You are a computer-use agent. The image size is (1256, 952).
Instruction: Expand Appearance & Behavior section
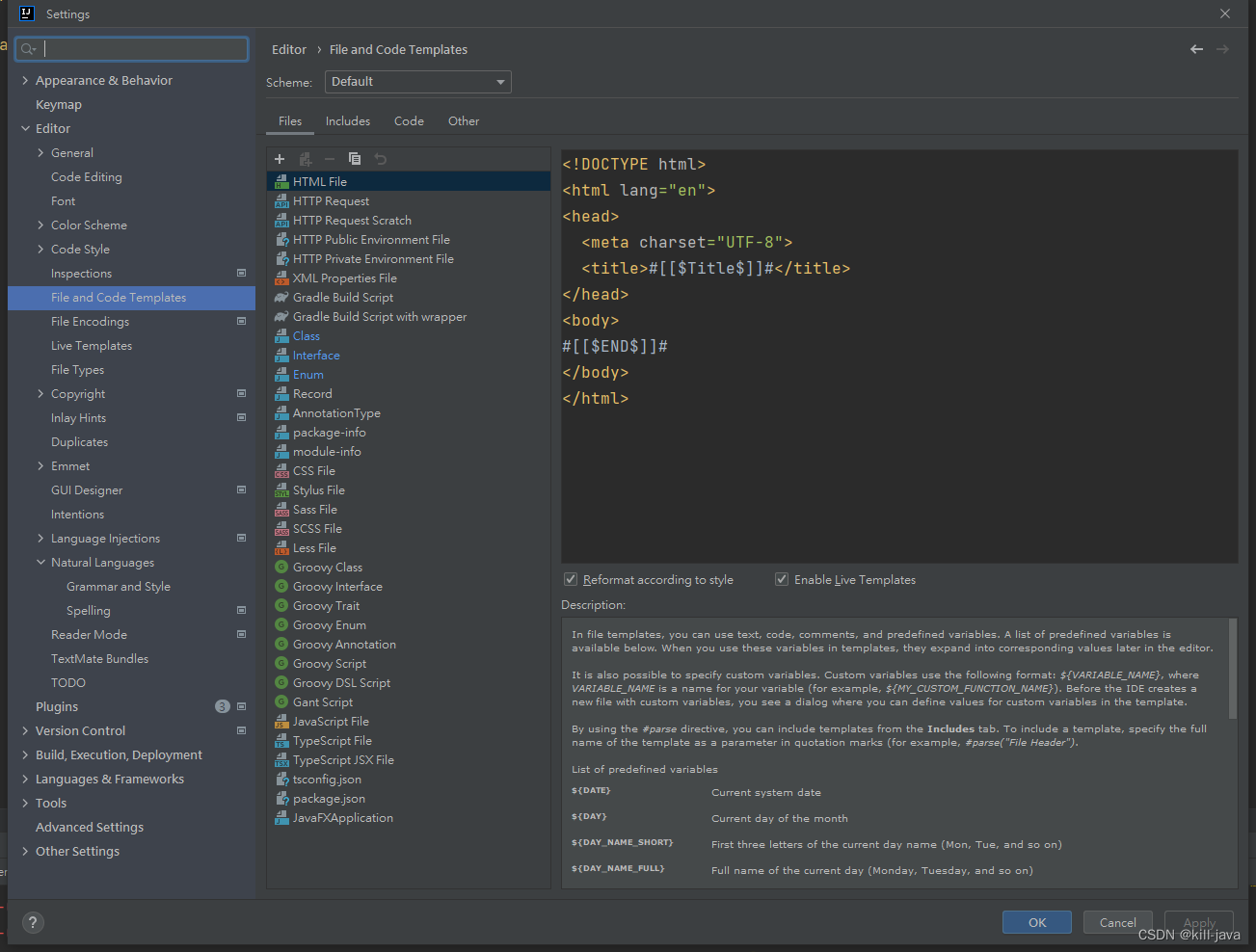click(x=25, y=80)
